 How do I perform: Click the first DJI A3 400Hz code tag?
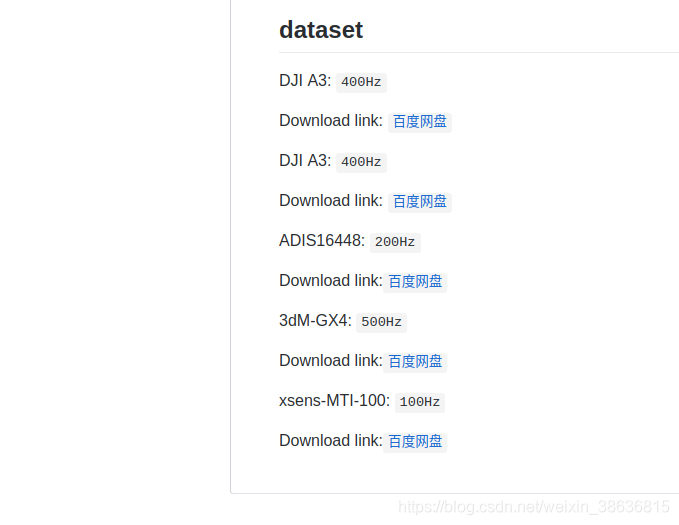pyautogui.click(x=361, y=82)
